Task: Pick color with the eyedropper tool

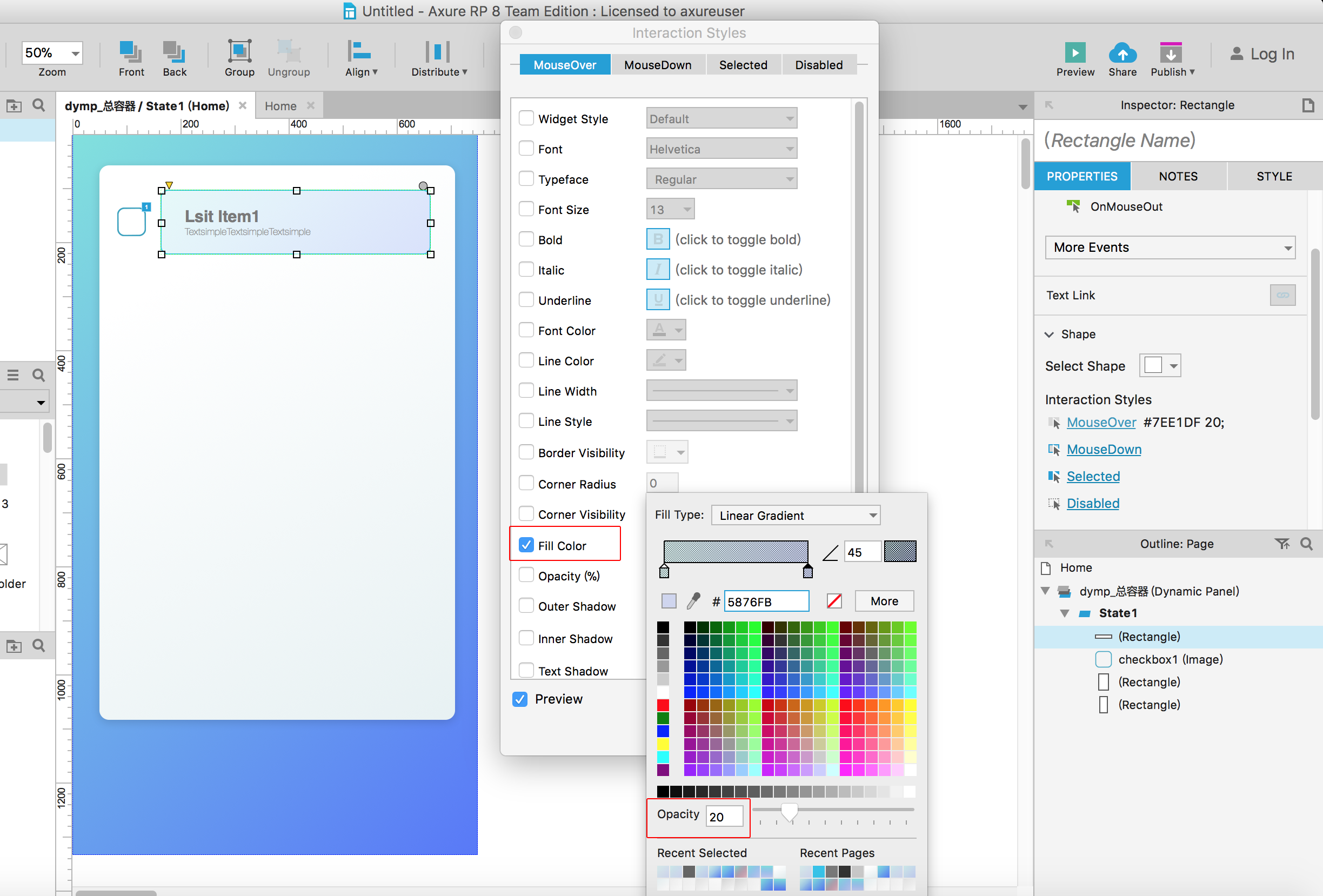Action: (x=693, y=600)
